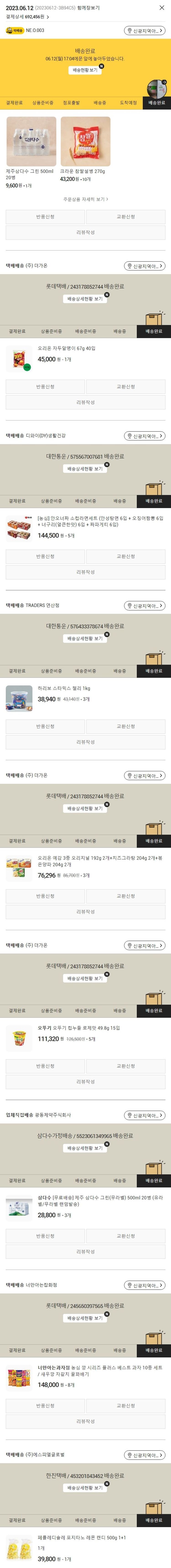The height and width of the screenshot is (1568, 171).
Task: Request 교환신청 for 농심 소컵라면세트
Action: point(126,556)
